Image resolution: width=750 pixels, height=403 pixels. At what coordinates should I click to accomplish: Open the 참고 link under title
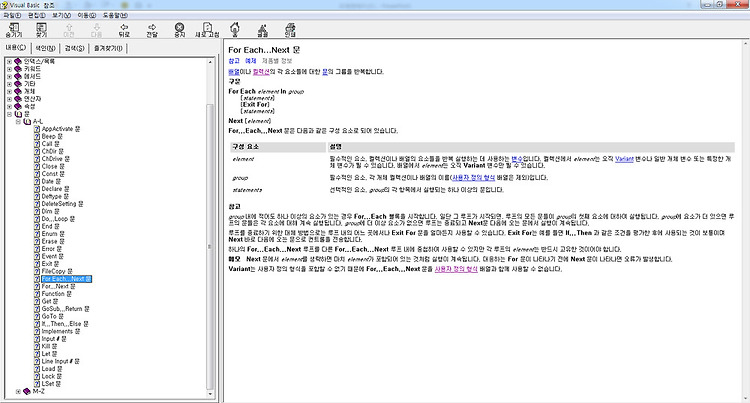234,61
